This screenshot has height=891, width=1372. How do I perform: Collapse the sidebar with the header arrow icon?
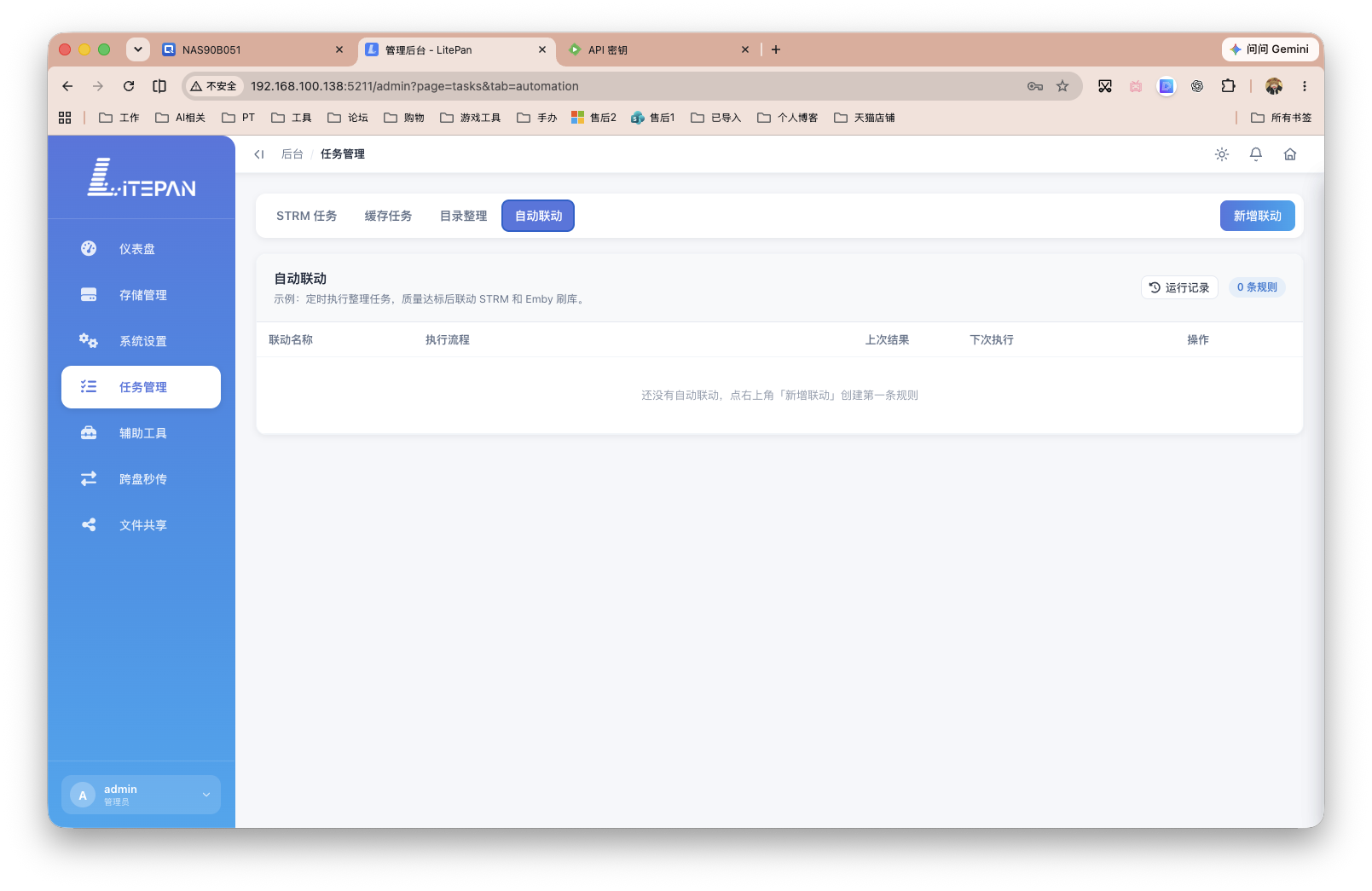pyautogui.click(x=259, y=154)
